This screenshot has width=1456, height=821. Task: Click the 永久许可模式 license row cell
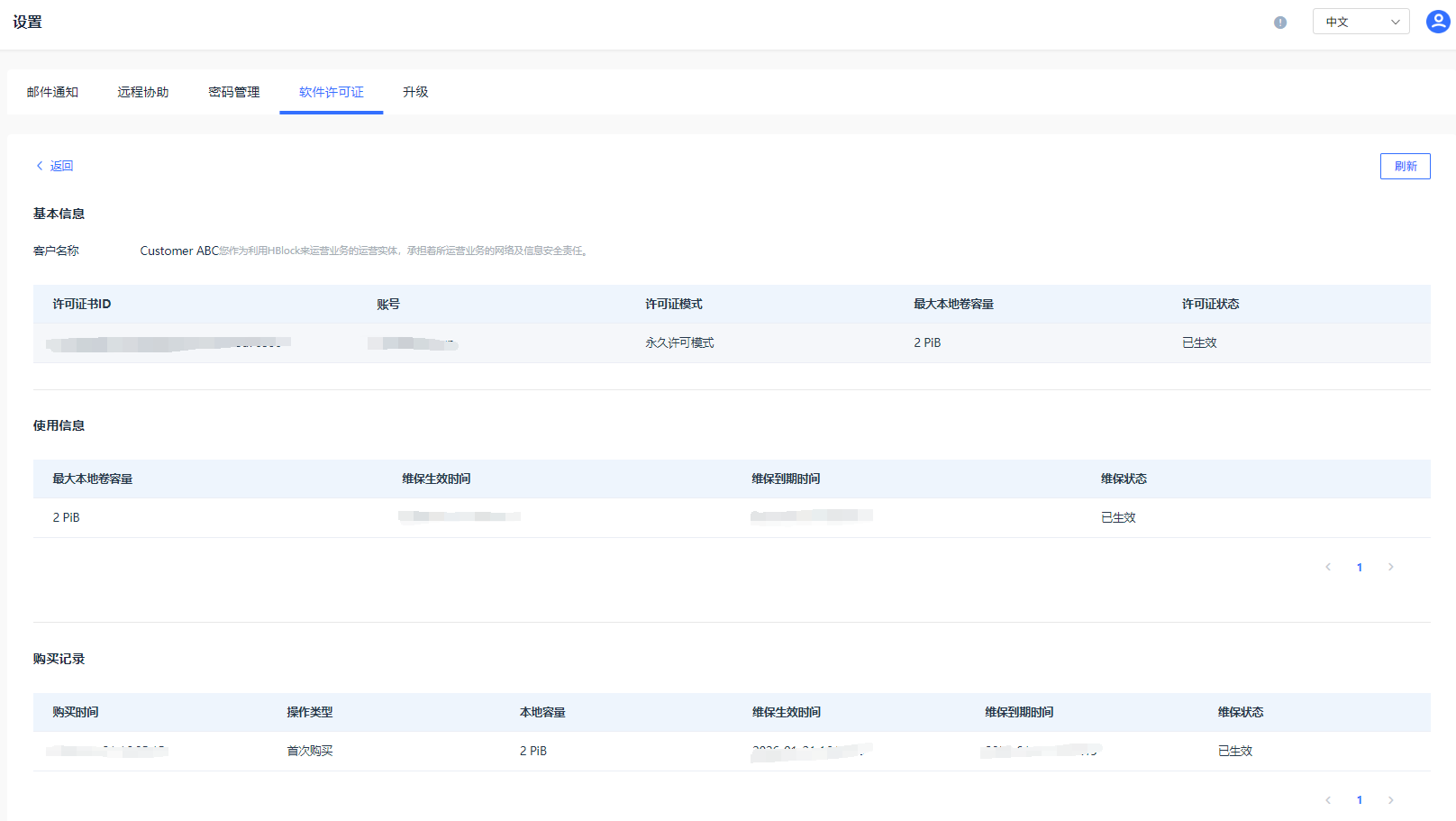679,342
